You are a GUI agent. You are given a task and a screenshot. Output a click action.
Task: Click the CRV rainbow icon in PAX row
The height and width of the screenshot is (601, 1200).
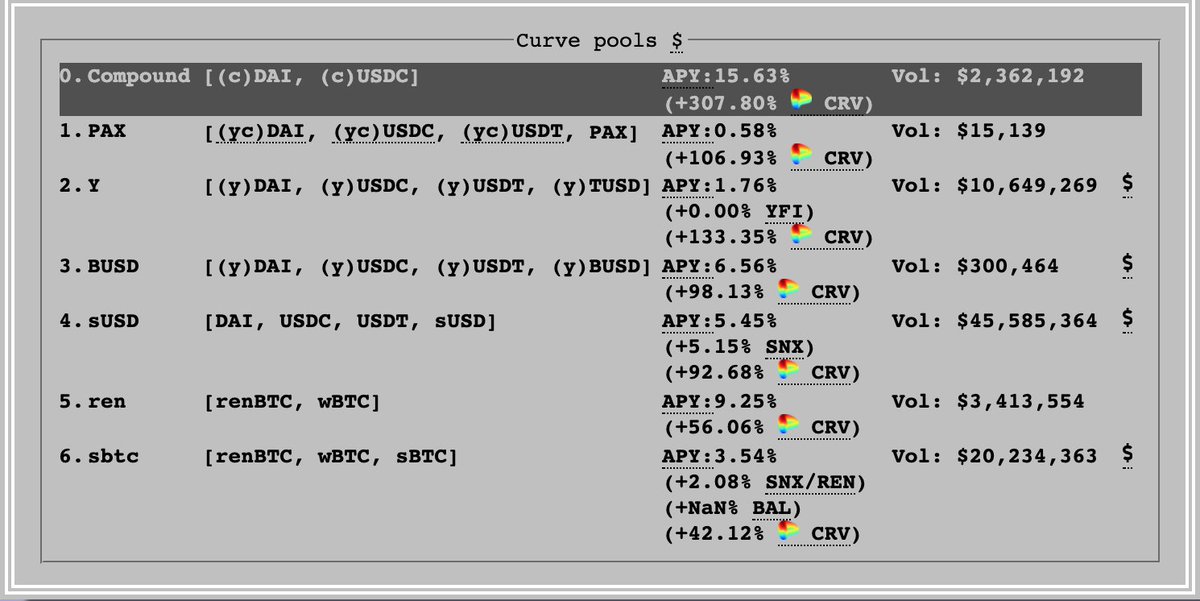[800, 156]
